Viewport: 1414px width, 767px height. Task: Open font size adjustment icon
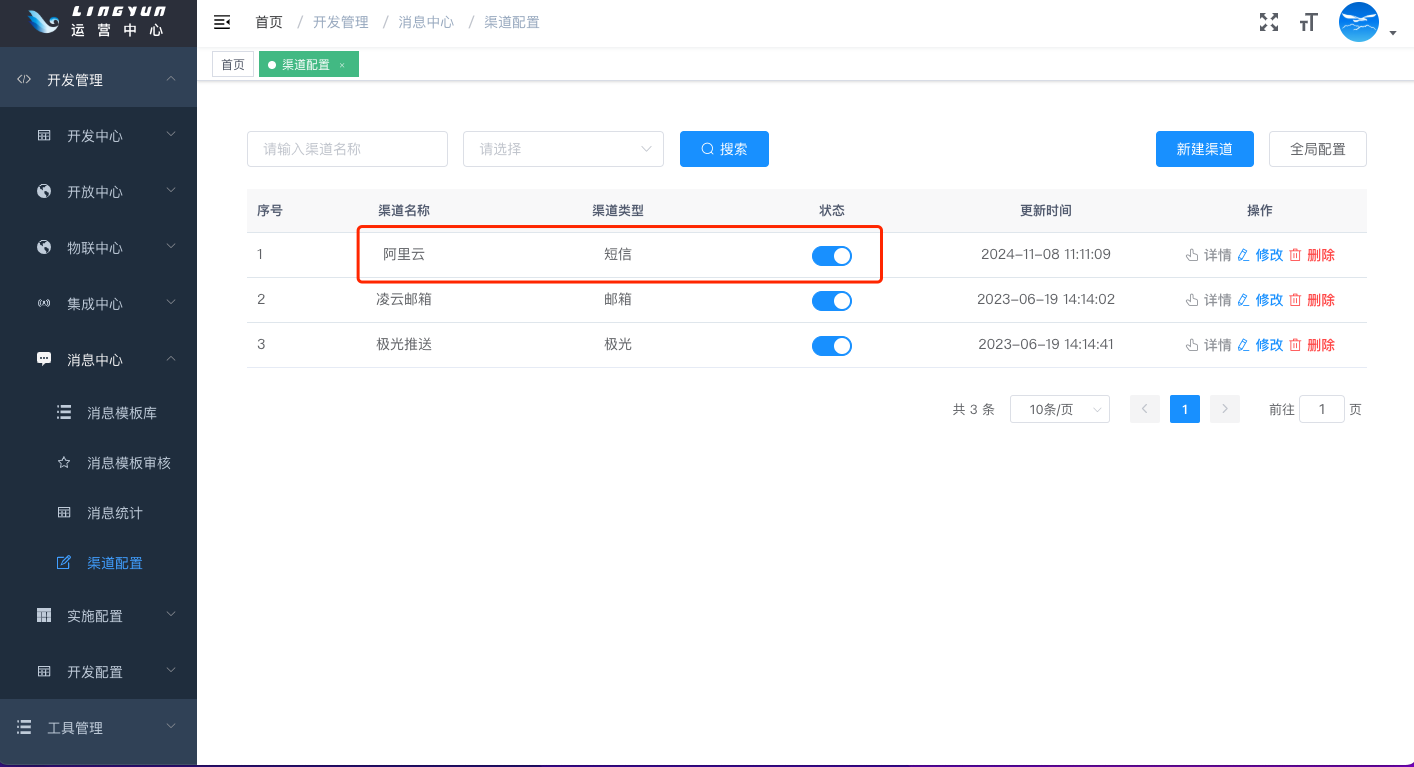(x=1308, y=22)
